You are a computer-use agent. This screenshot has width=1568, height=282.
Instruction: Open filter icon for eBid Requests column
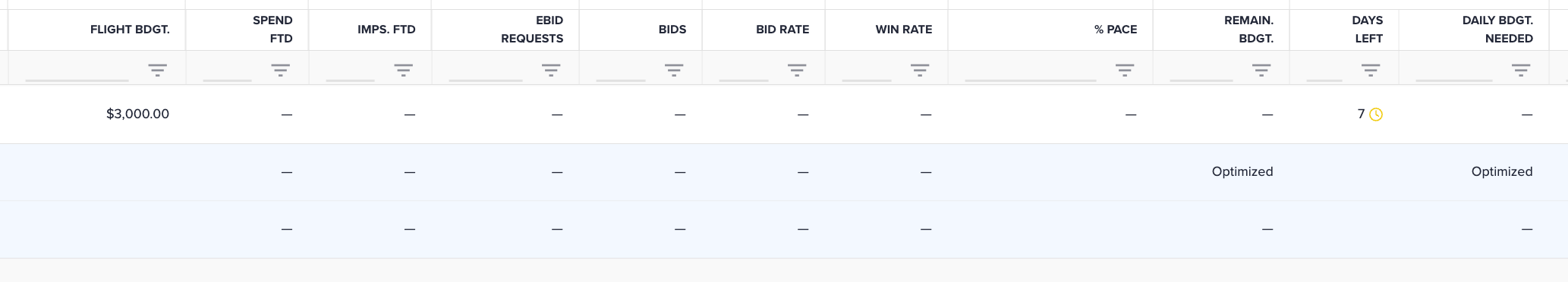point(550,70)
